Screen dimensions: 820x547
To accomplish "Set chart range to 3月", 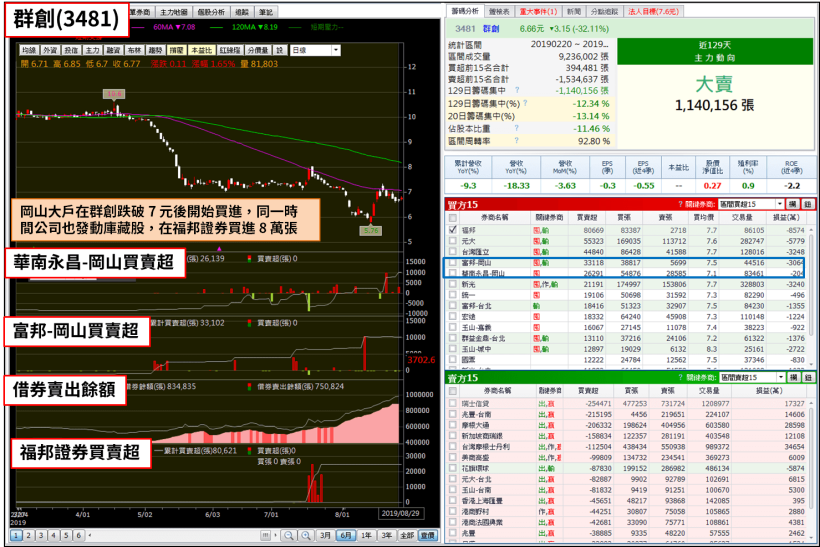I will (325, 535).
